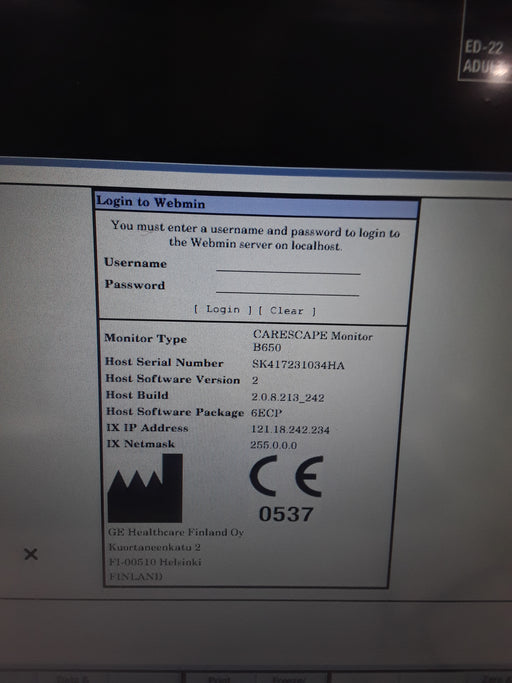512x683 pixels.
Task: Select the netmask value 255.0.0.0
Action: (x=274, y=445)
